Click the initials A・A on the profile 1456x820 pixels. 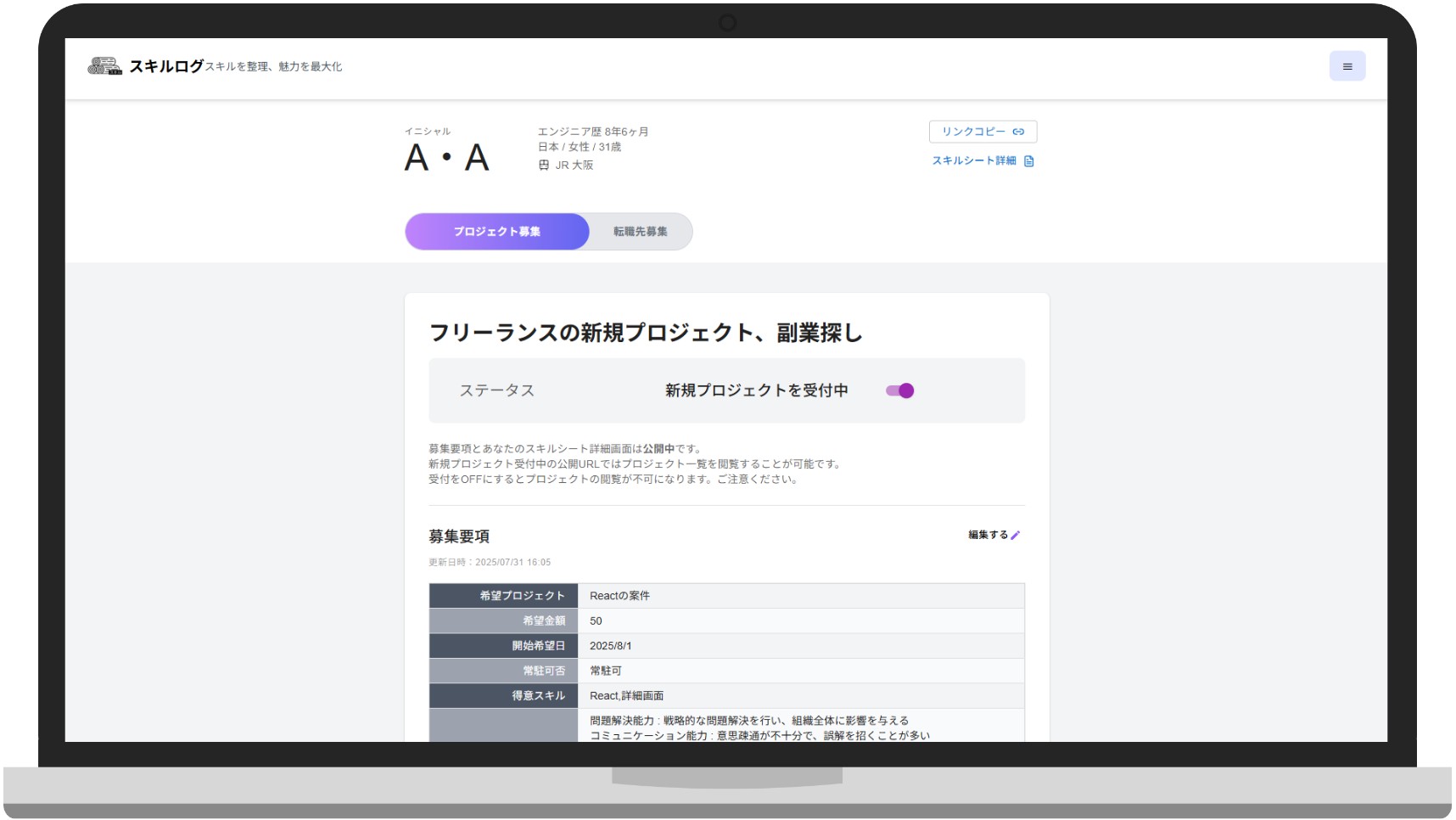447,157
